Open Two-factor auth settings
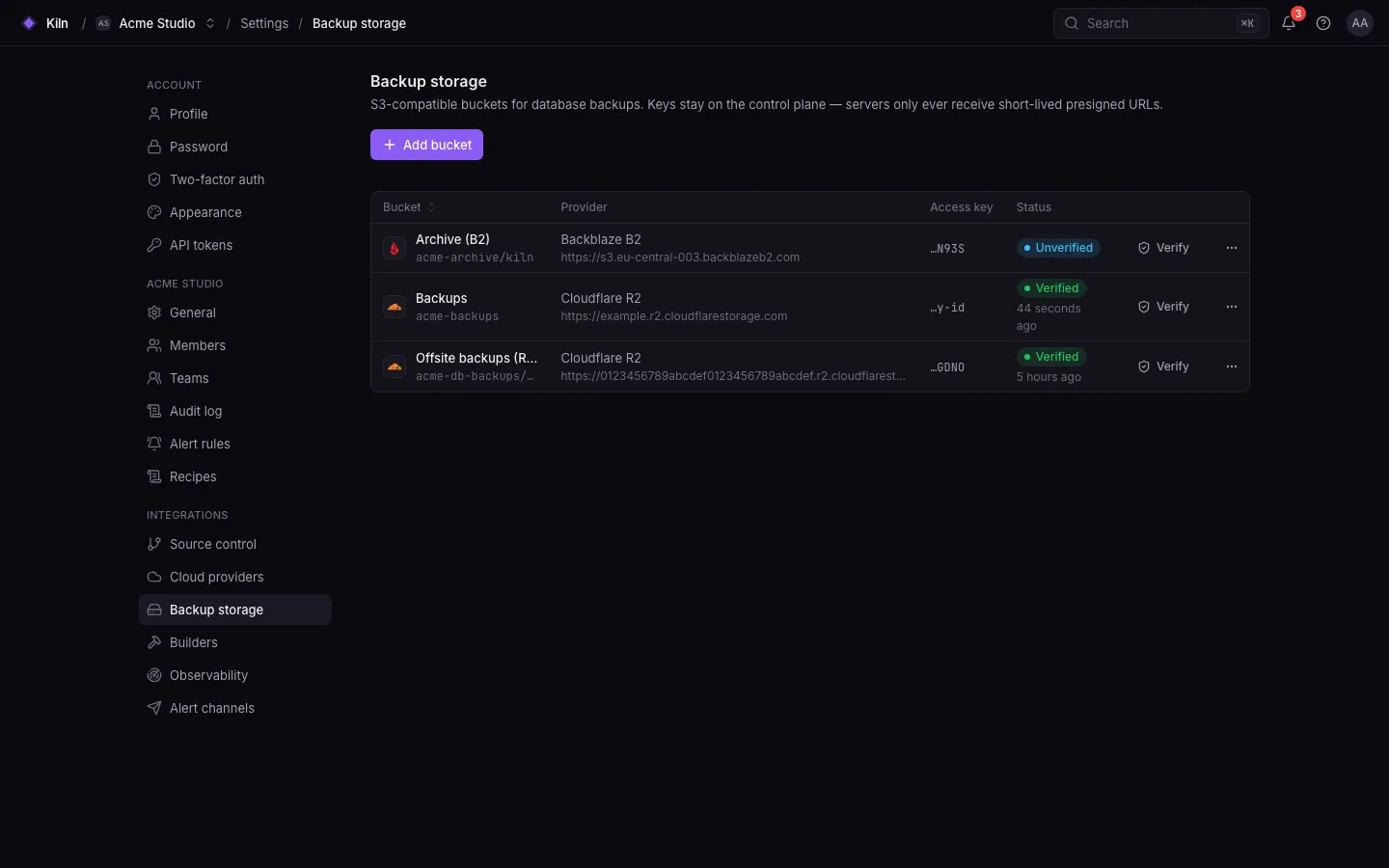The width and height of the screenshot is (1389, 868). pyautogui.click(x=235, y=179)
